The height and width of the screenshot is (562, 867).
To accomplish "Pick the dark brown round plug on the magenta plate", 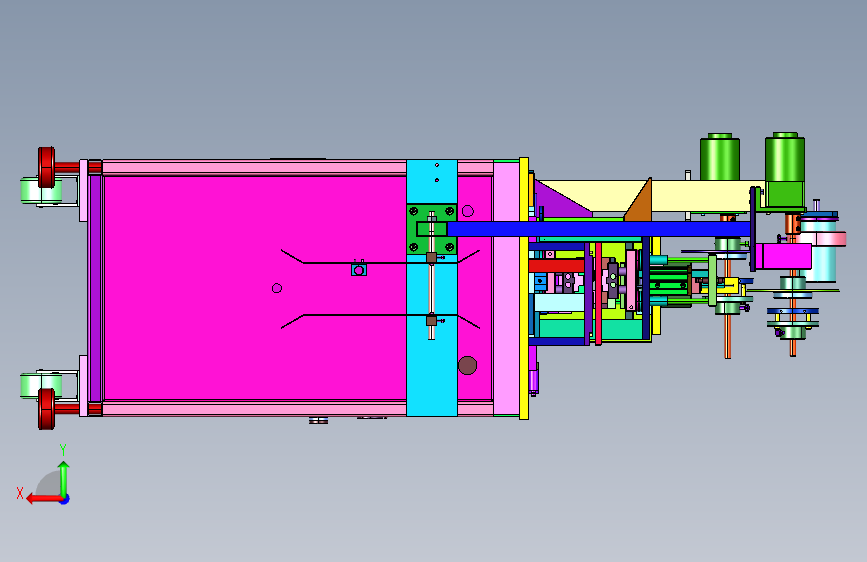I will 467,365.
